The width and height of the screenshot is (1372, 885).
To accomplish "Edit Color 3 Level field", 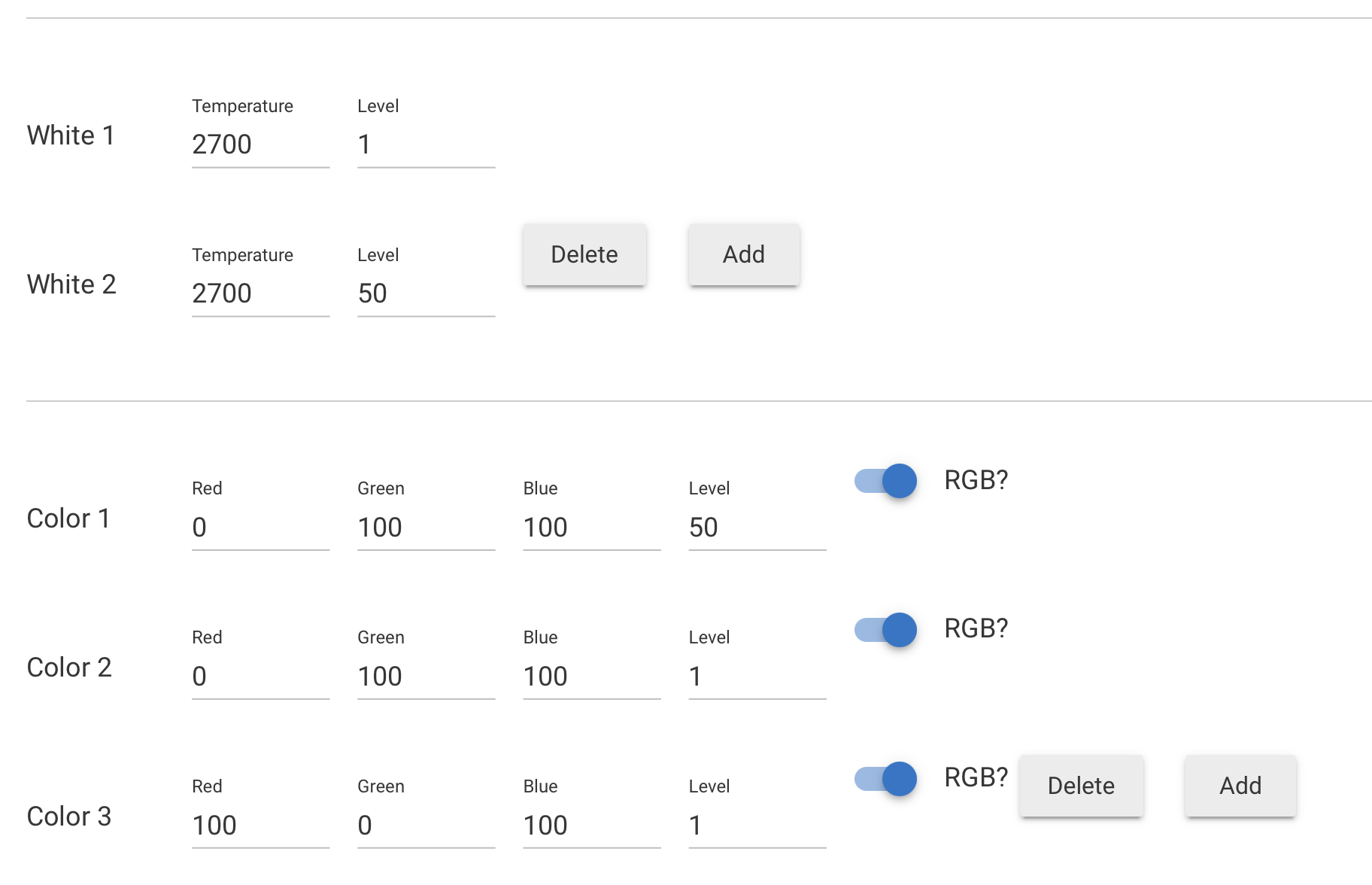I will point(757,826).
